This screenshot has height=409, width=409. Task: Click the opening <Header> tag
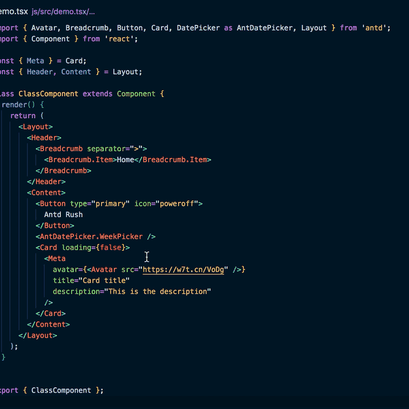44,138
